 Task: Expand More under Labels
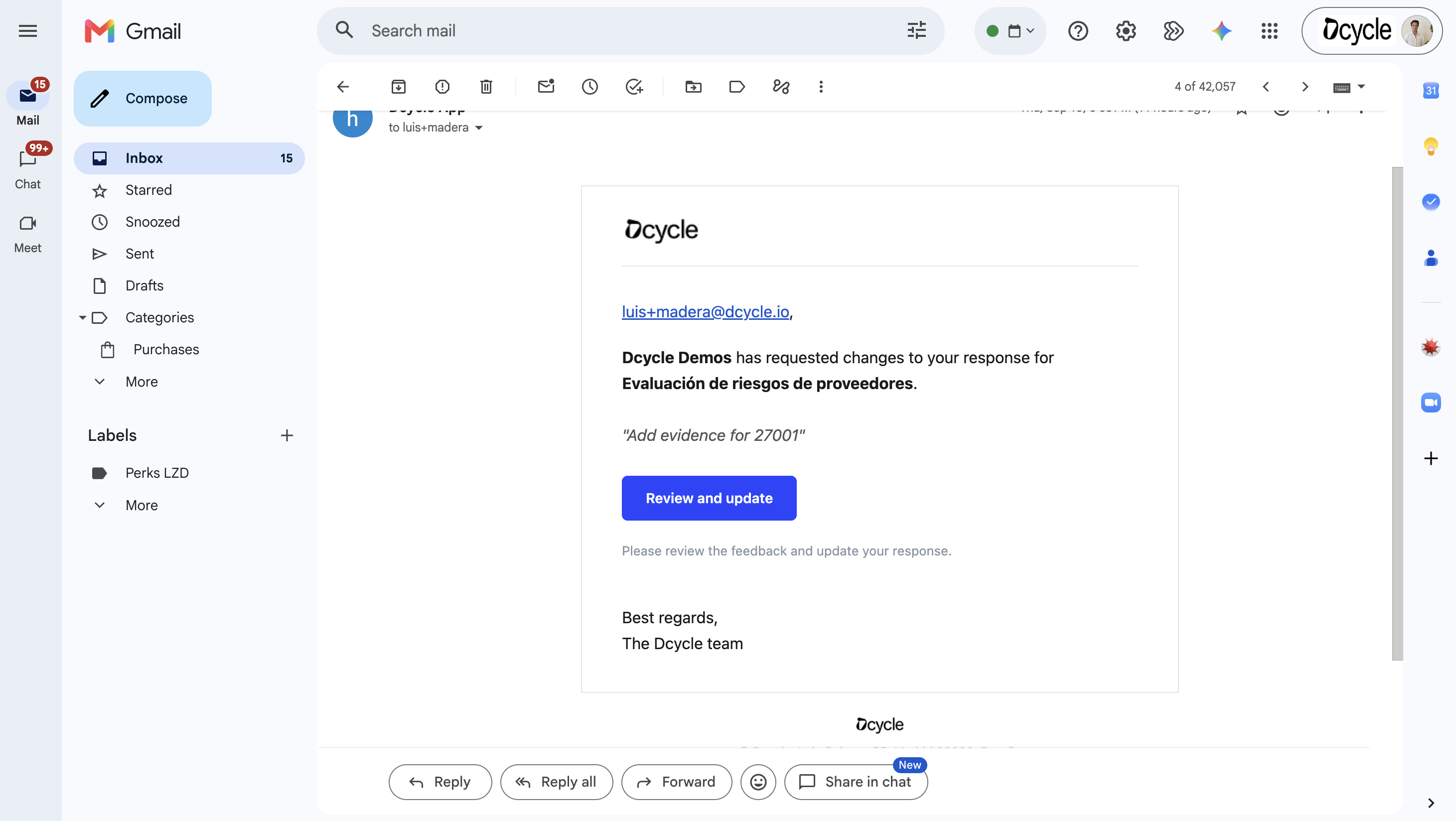click(x=142, y=505)
